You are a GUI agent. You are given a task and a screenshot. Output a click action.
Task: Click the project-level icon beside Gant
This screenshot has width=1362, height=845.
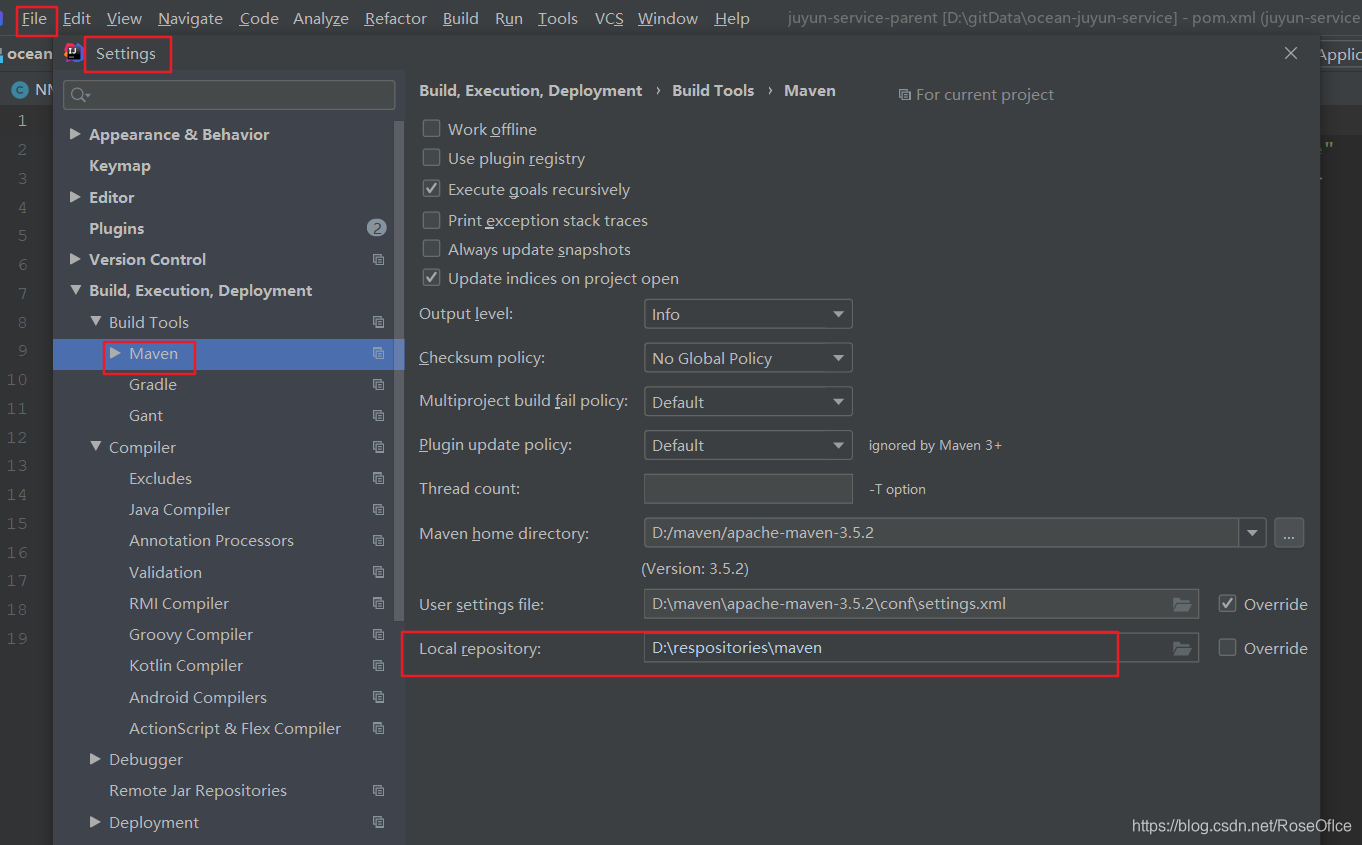[378, 416]
